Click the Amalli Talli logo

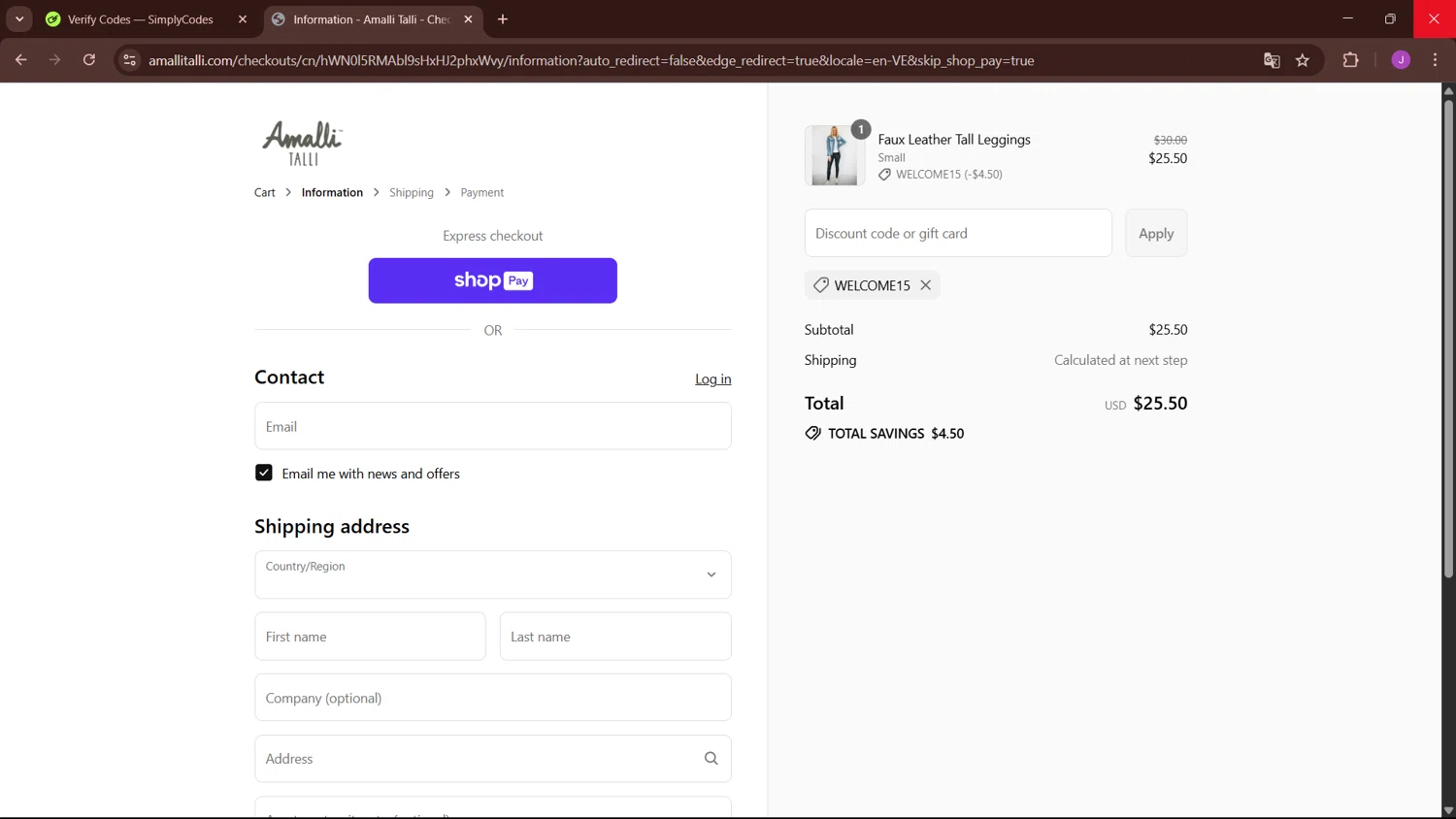pyautogui.click(x=302, y=144)
